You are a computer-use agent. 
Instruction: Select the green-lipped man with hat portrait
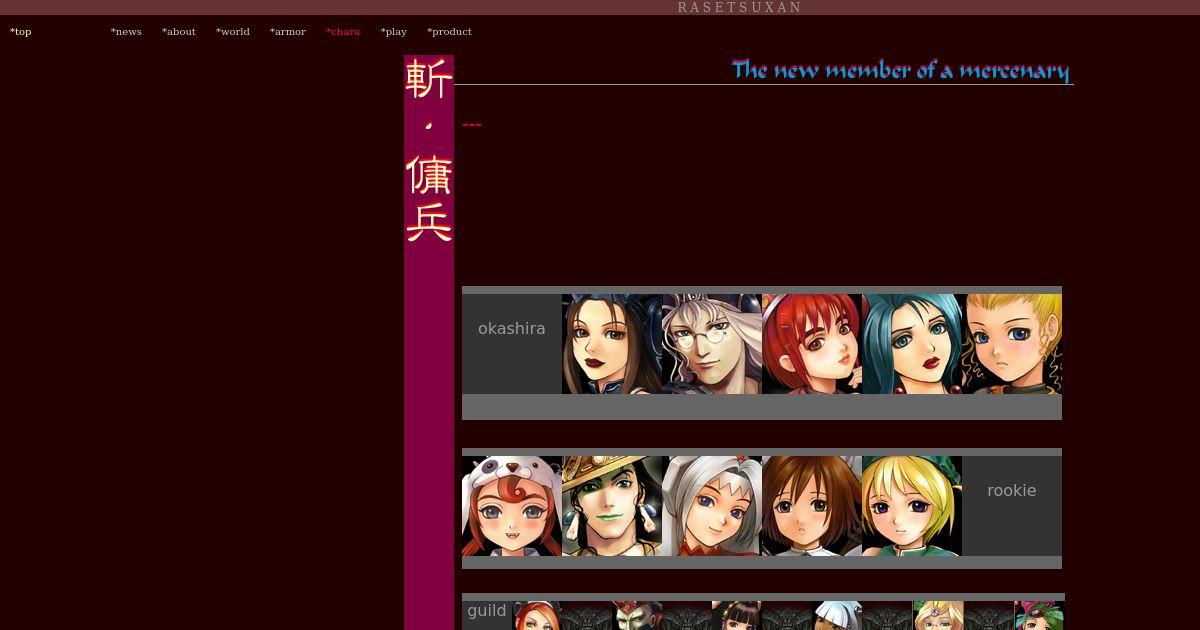pyautogui.click(x=612, y=506)
